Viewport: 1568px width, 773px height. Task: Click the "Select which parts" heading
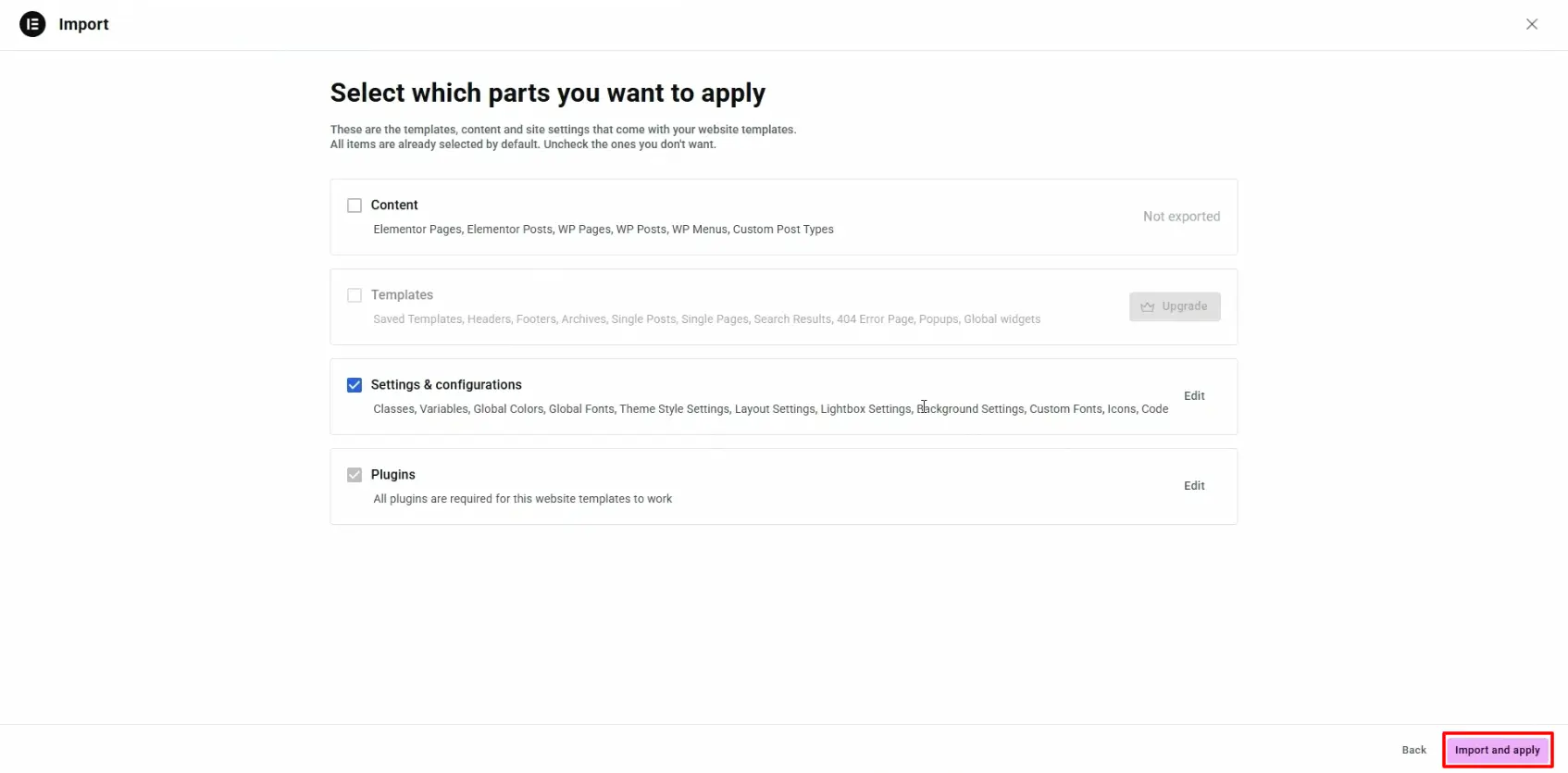tap(548, 94)
